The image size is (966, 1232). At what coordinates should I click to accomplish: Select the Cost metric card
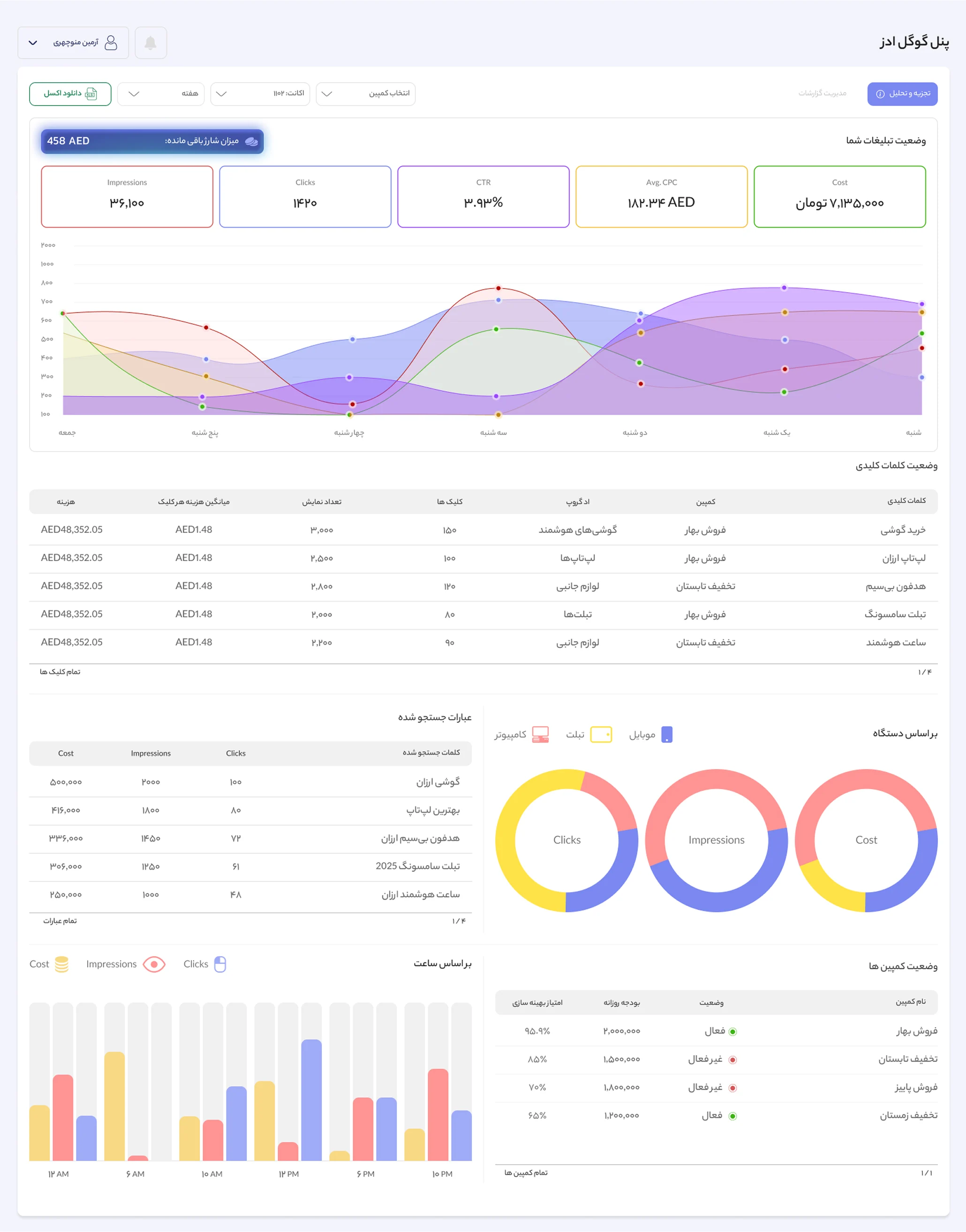click(x=839, y=197)
